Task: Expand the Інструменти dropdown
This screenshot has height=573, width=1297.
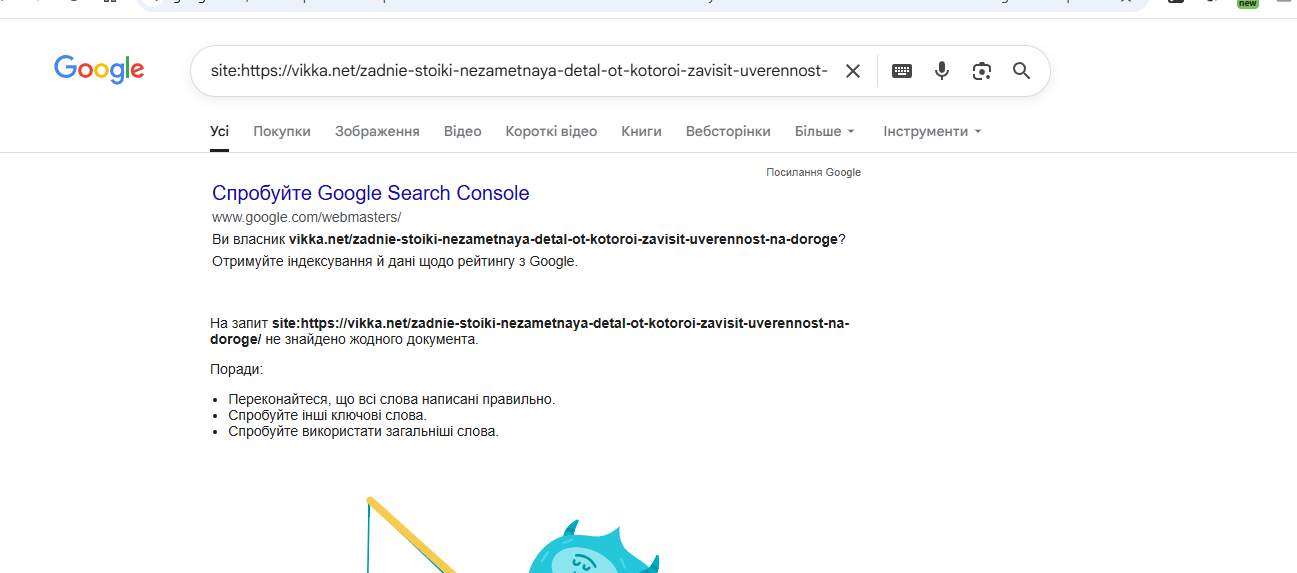Action: (932, 131)
